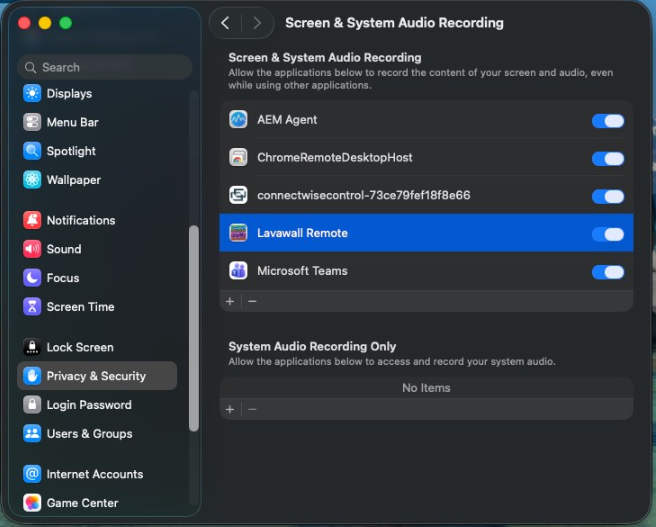656x527 pixels.
Task: Select Internet Accounts in sidebar
Action: pyautogui.click(x=97, y=474)
